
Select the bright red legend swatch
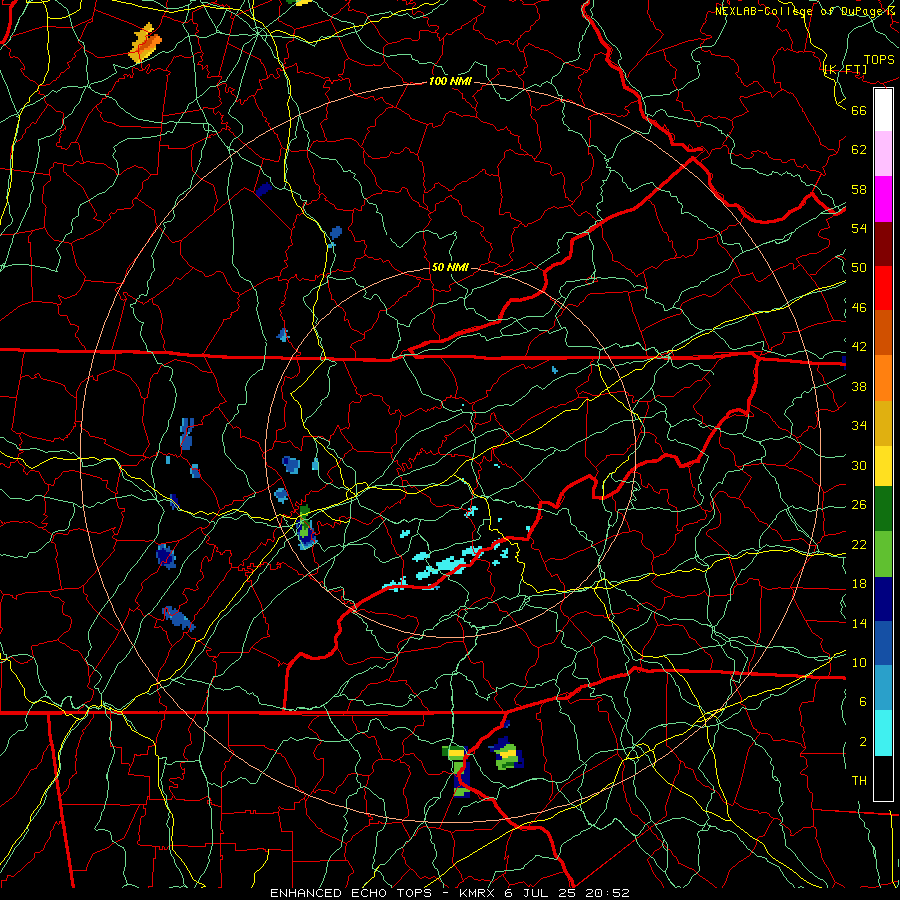click(x=883, y=288)
